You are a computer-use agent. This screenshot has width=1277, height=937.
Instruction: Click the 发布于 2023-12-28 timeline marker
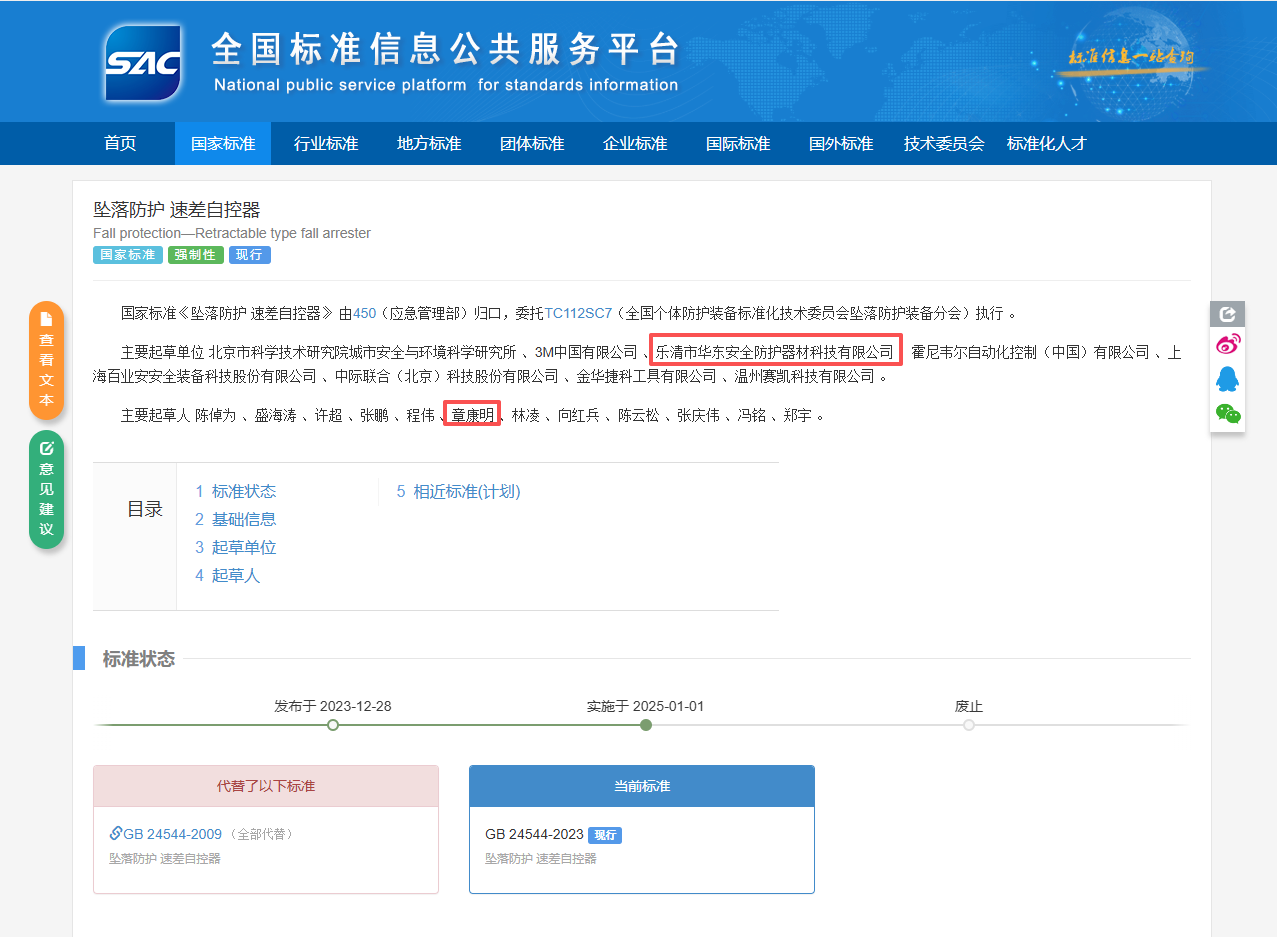pyautogui.click(x=333, y=725)
